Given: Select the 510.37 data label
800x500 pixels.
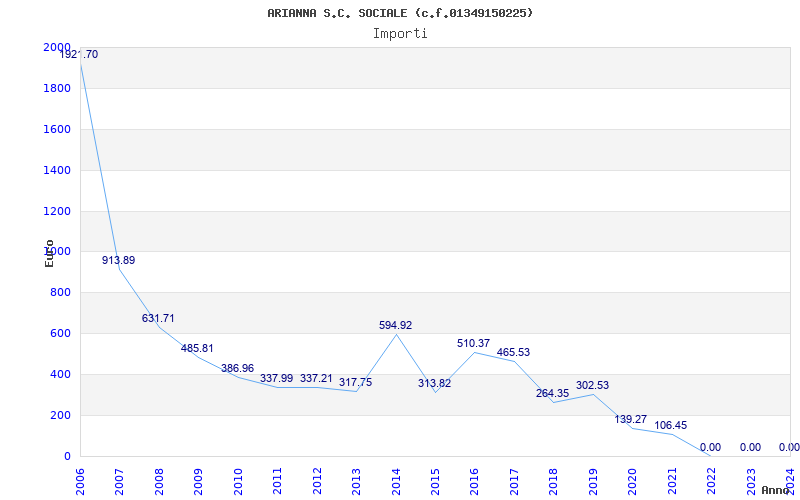Looking at the screenshot, I should click(x=473, y=343).
